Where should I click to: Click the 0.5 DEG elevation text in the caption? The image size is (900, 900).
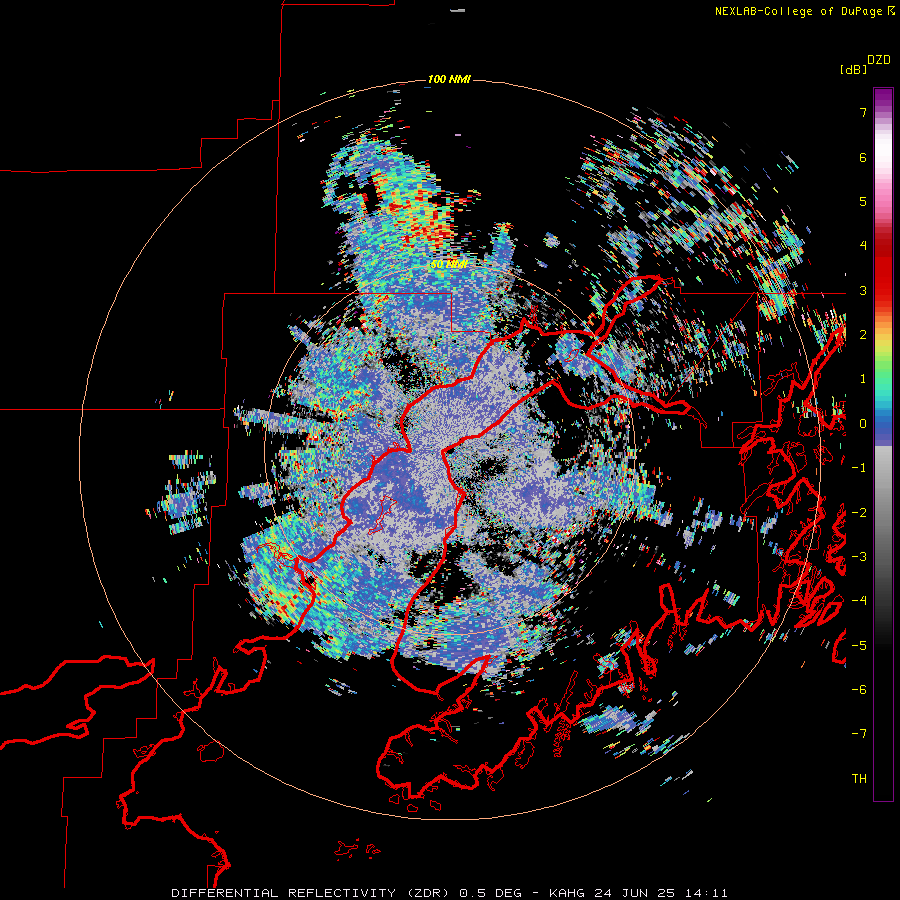click(x=490, y=893)
